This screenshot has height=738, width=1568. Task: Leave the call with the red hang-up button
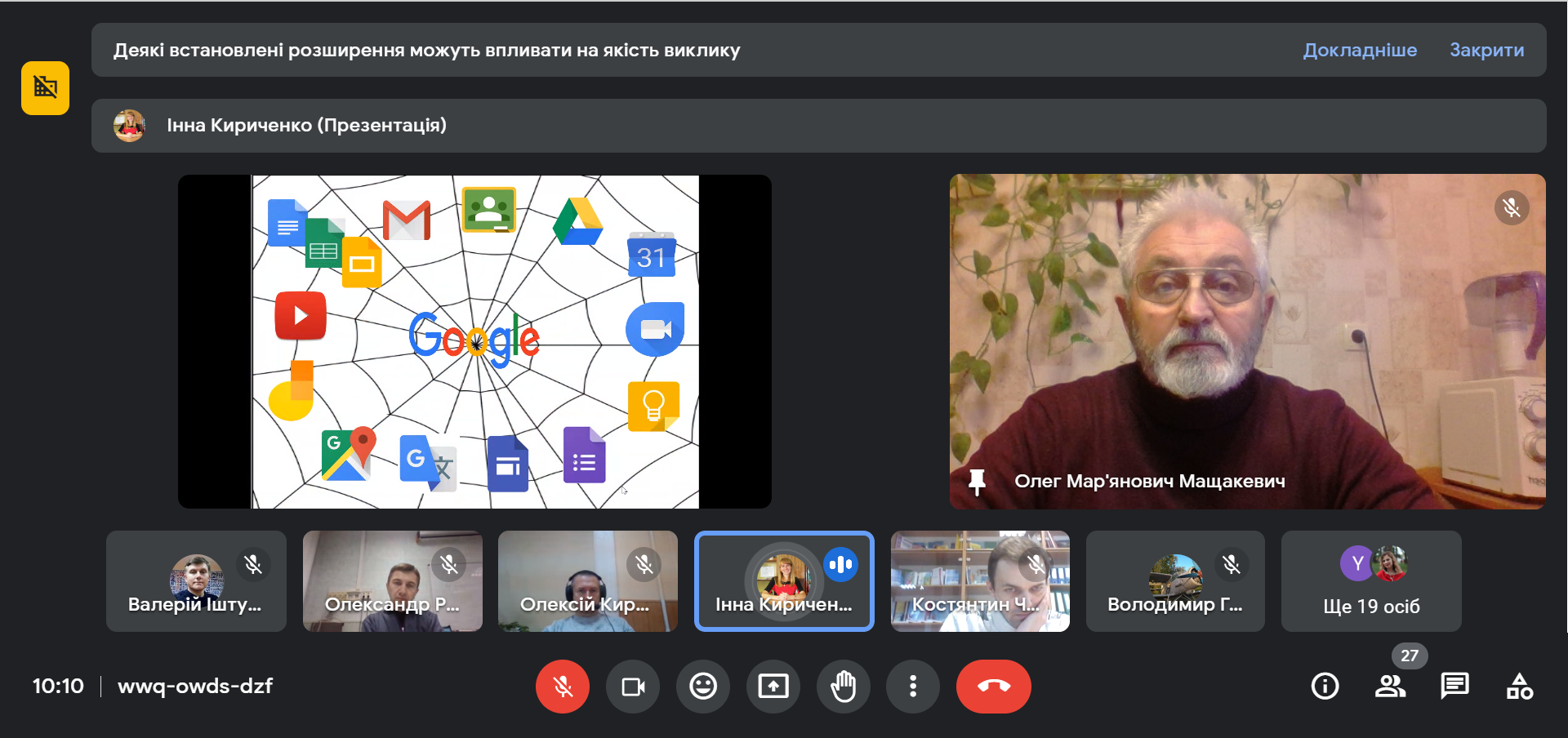pos(994,687)
